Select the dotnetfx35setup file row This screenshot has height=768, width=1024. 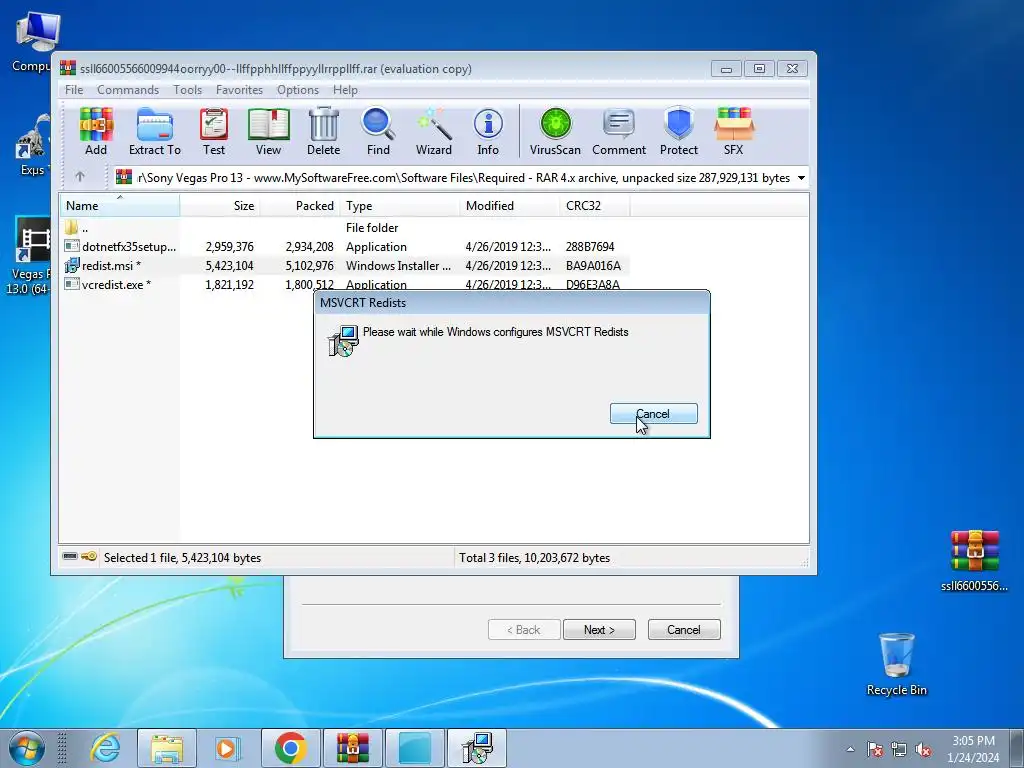tap(345, 246)
